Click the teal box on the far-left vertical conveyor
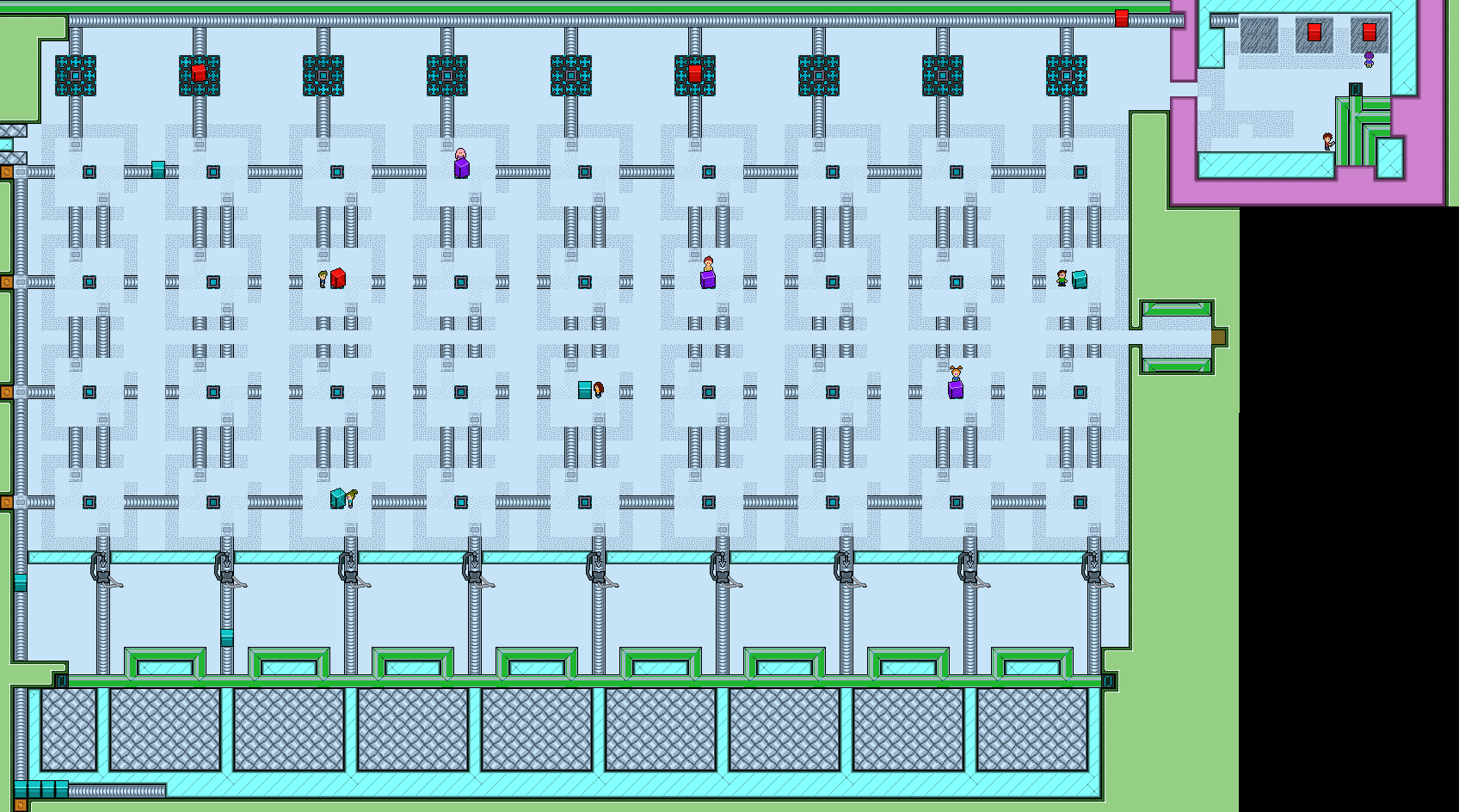The height and width of the screenshot is (812, 1459). 21,583
